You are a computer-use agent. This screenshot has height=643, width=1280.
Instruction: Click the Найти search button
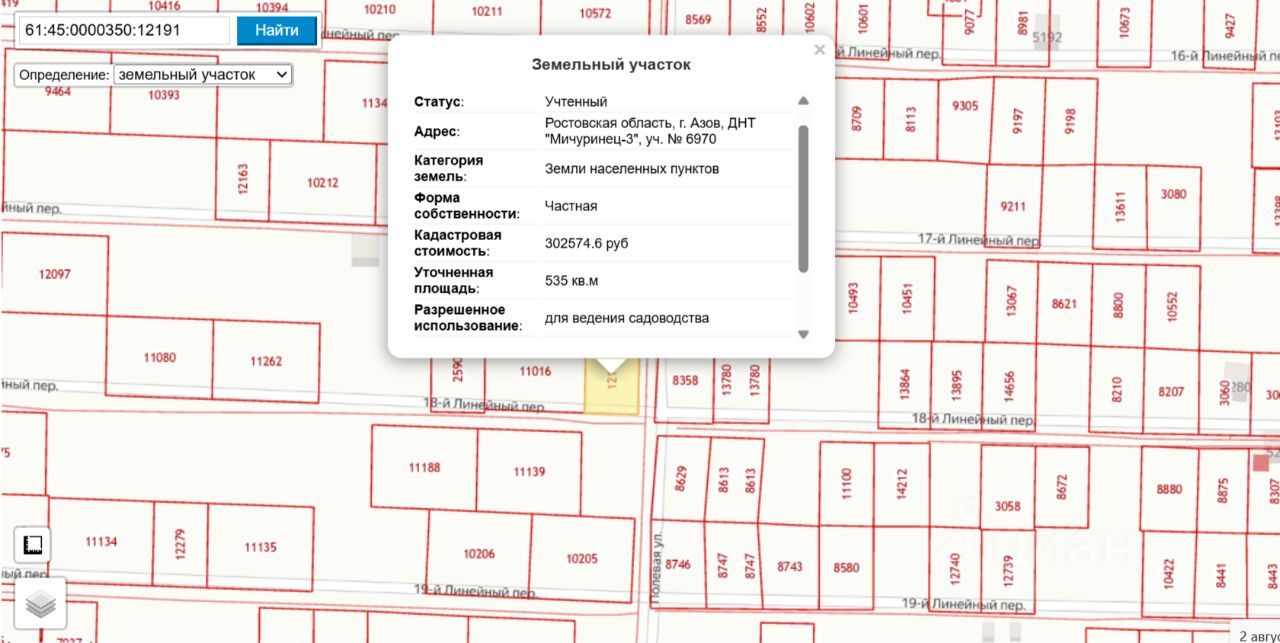(x=277, y=30)
